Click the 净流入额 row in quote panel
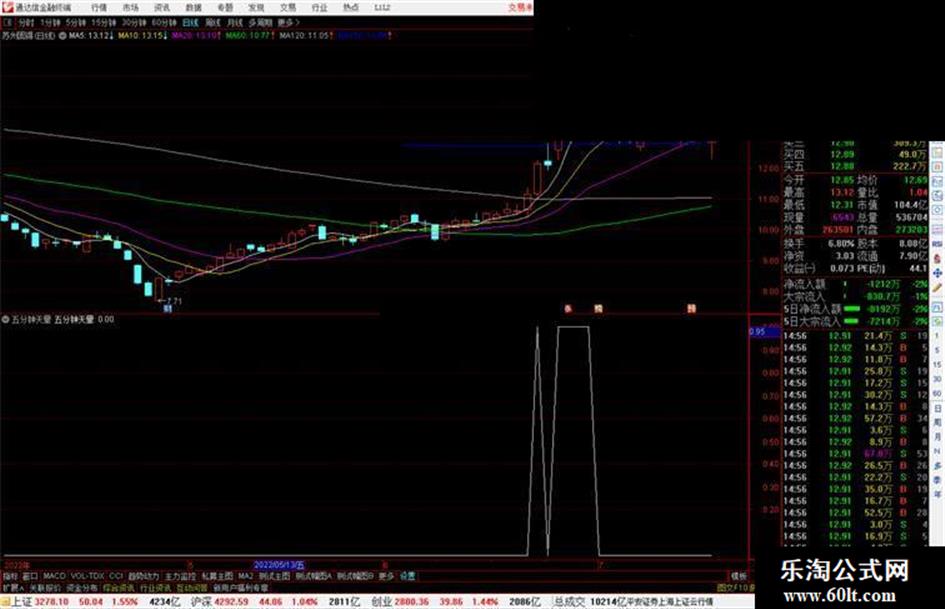The width and height of the screenshot is (945, 609). (x=855, y=284)
